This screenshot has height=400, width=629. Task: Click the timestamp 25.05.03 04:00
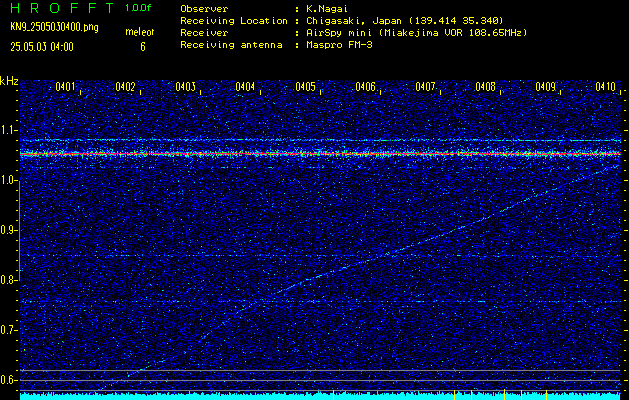(x=42, y=47)
